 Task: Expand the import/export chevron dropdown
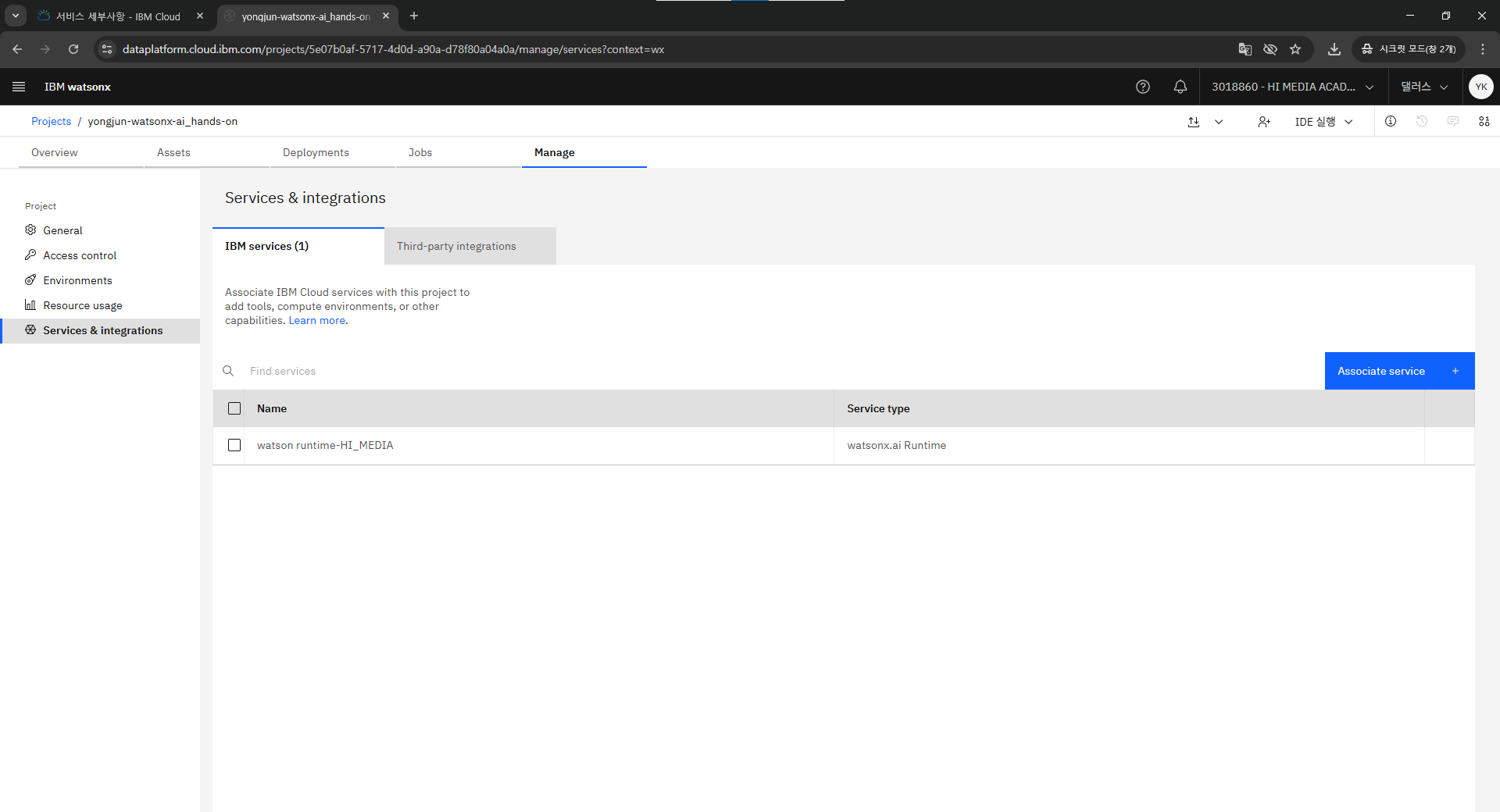pyautogui.click(x=1219, y=122)
